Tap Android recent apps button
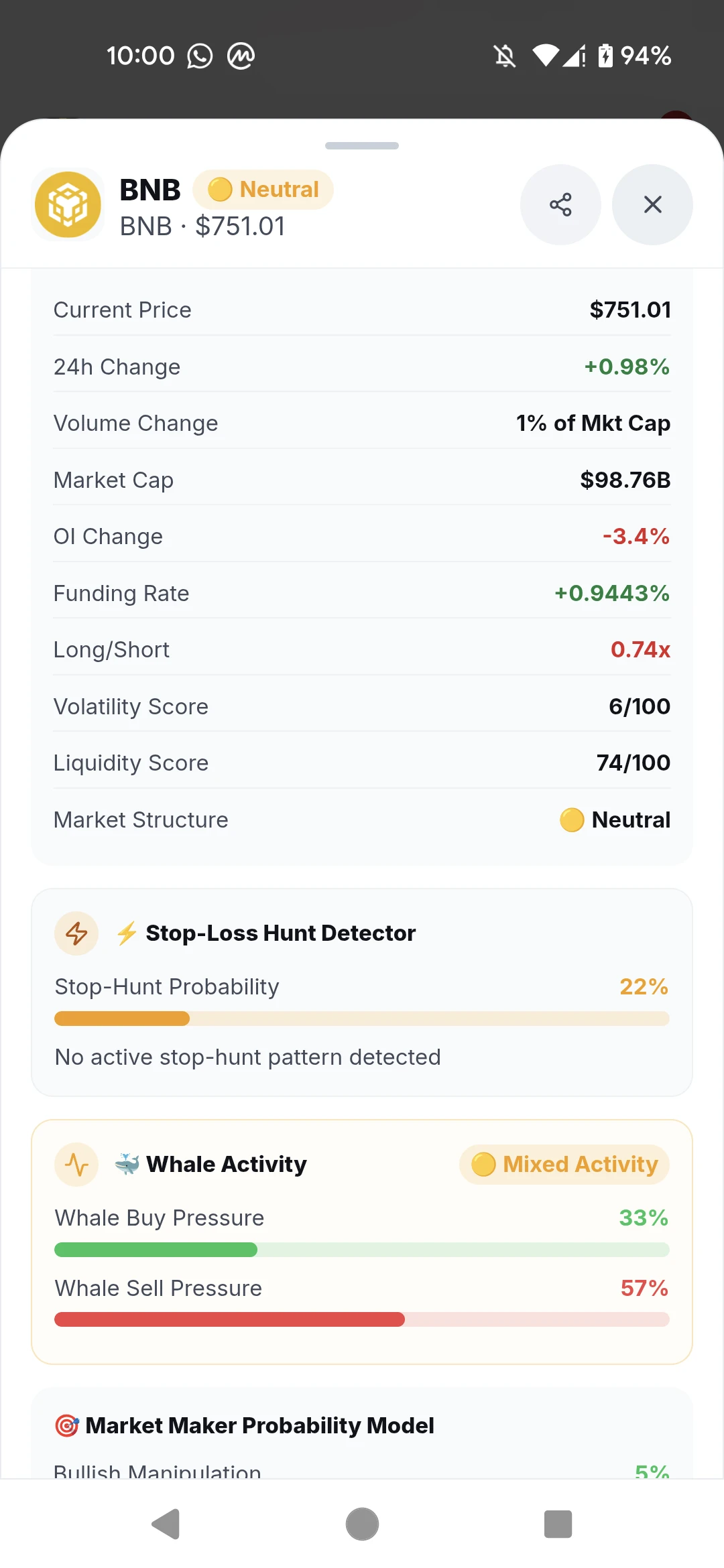This screenshot has width=724, height=1568. pos(558,1524)
